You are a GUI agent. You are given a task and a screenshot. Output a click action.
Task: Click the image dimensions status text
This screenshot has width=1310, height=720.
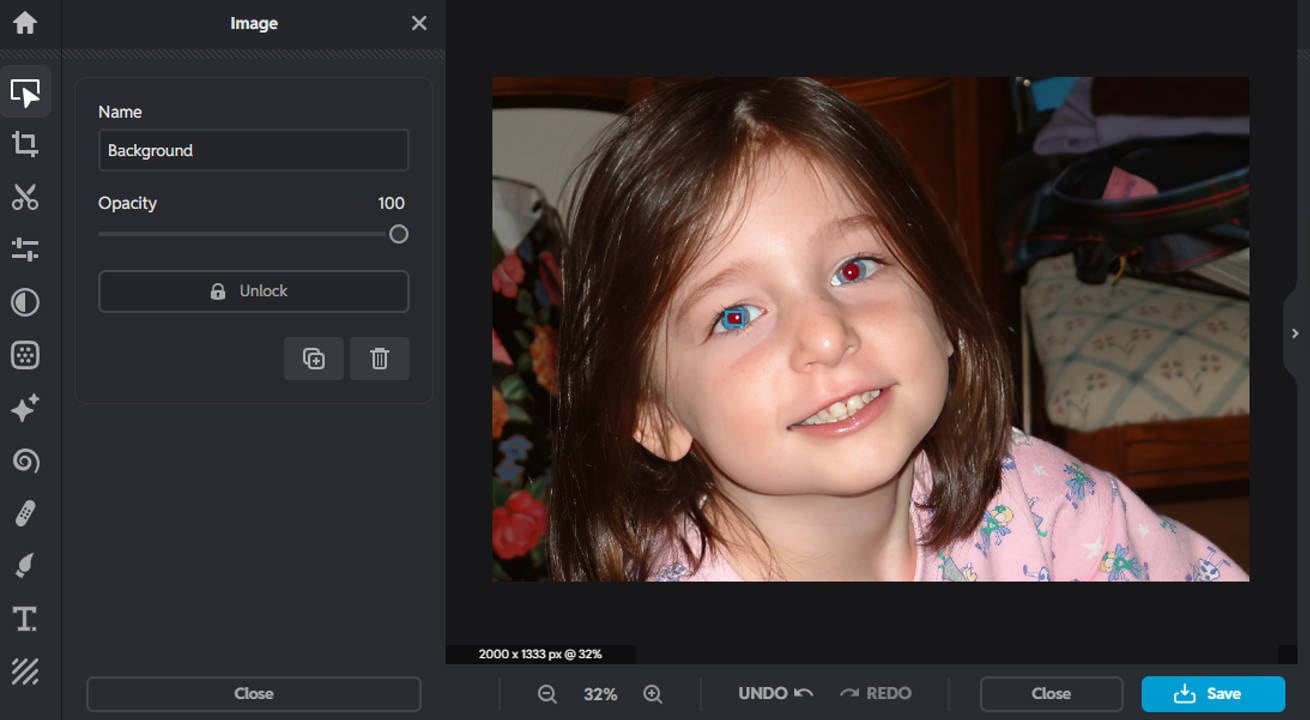point(540,654)
